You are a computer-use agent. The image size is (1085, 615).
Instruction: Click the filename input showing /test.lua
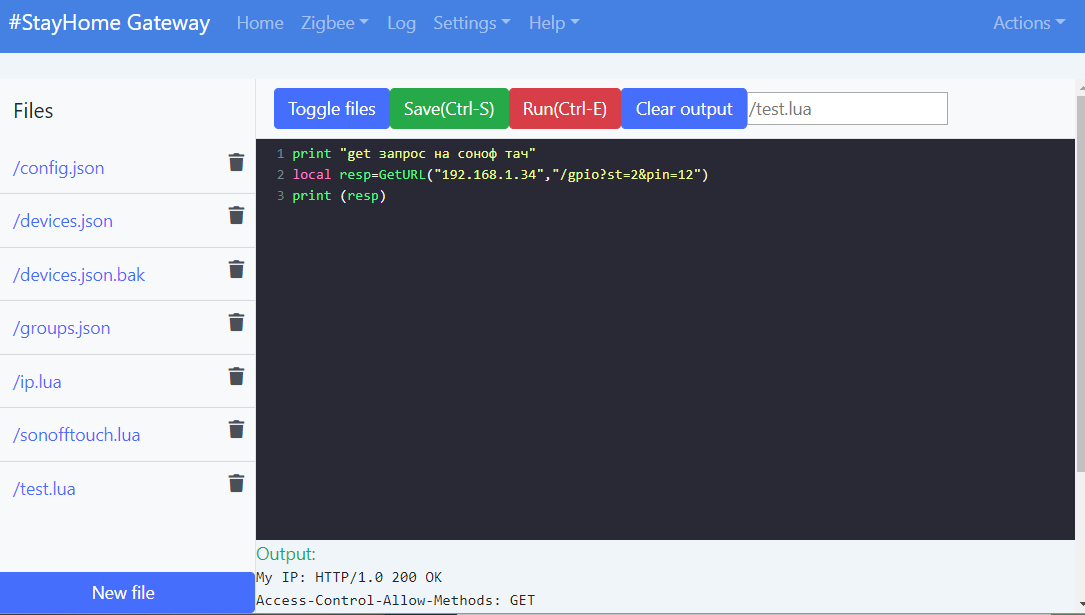[x=847, y=109]
